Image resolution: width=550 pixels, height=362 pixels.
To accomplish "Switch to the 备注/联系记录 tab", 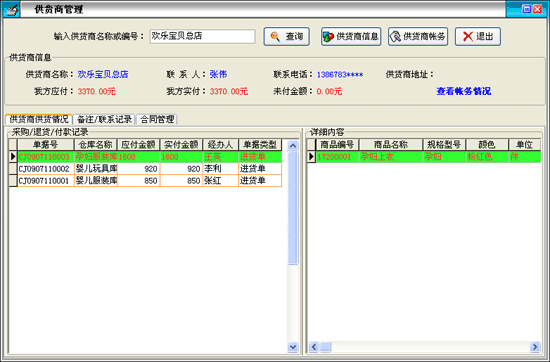I will point(104,119).
